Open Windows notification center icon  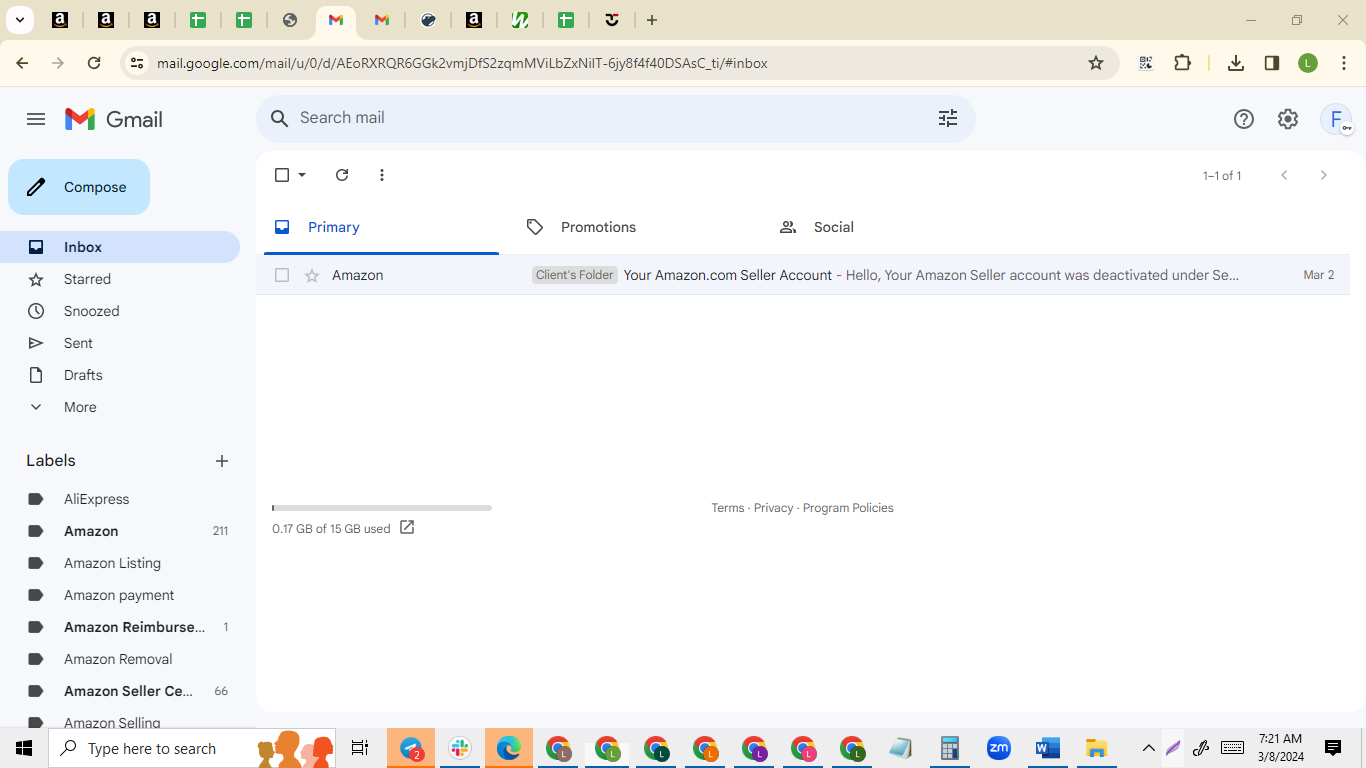click(1333, 748)
